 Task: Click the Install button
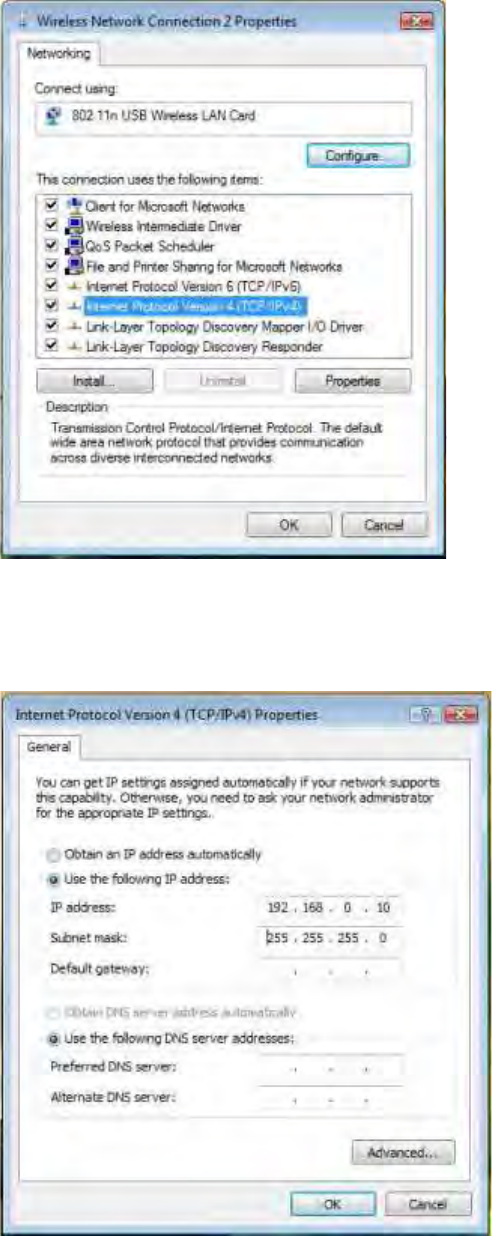pyautogui.click(x=94, y=381)
